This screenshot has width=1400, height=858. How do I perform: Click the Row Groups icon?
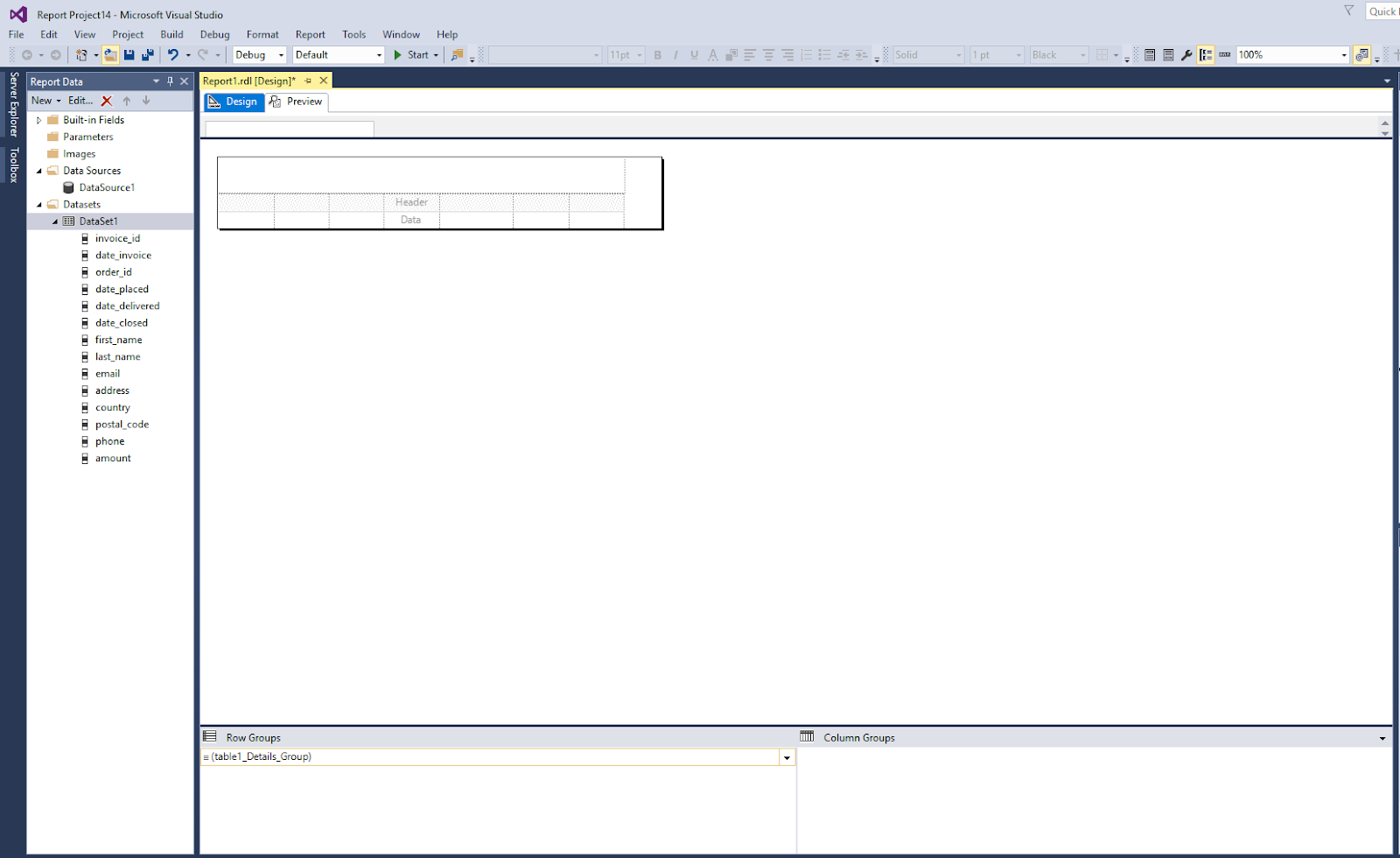point(210,736)
